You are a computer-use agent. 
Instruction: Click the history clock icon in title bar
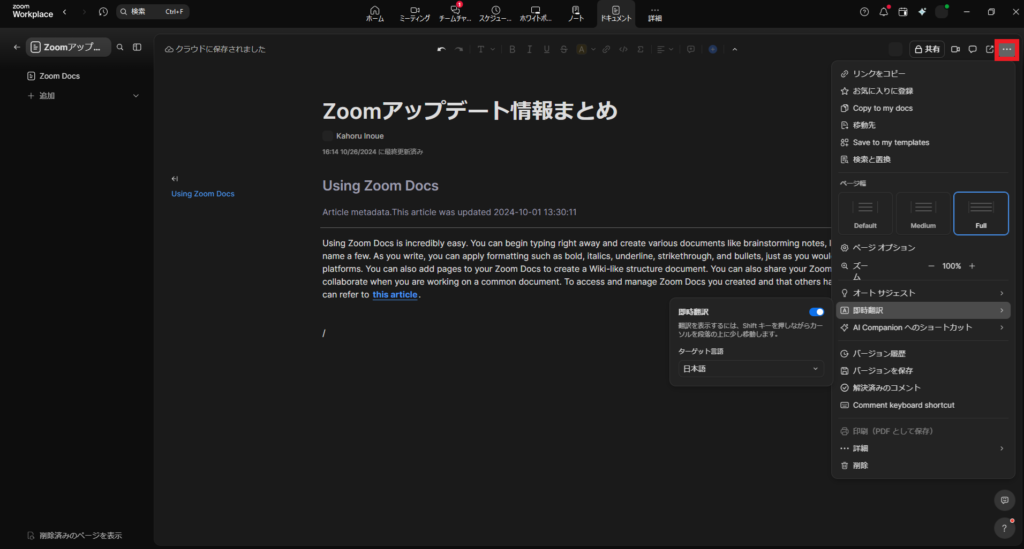pyautogui.click(x=103, y=12)
